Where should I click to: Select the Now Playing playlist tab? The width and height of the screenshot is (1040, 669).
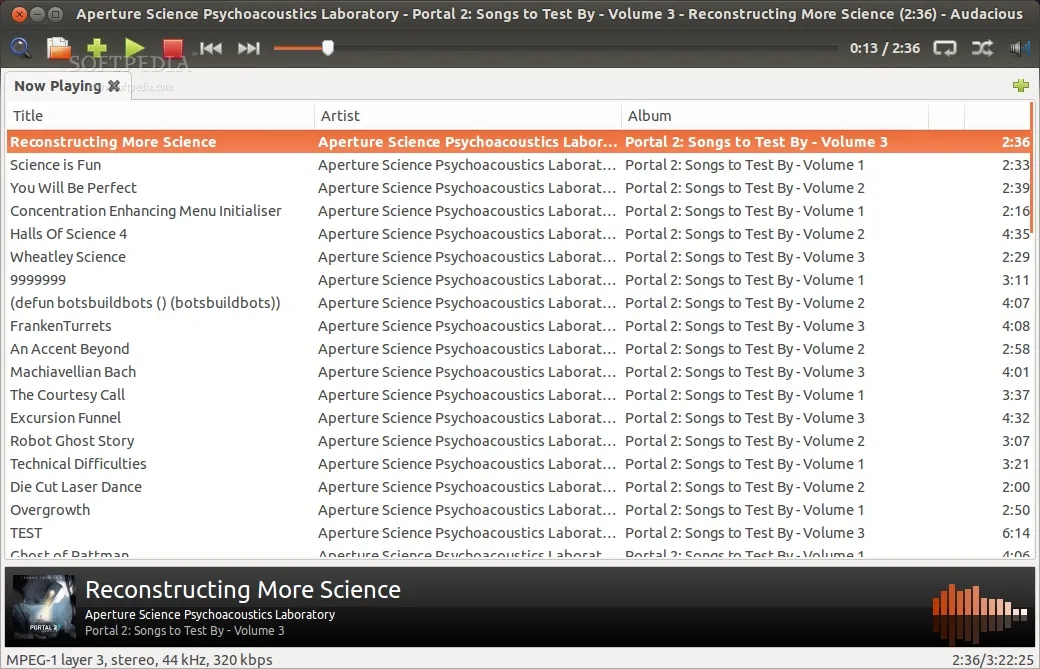click(57, 86)
